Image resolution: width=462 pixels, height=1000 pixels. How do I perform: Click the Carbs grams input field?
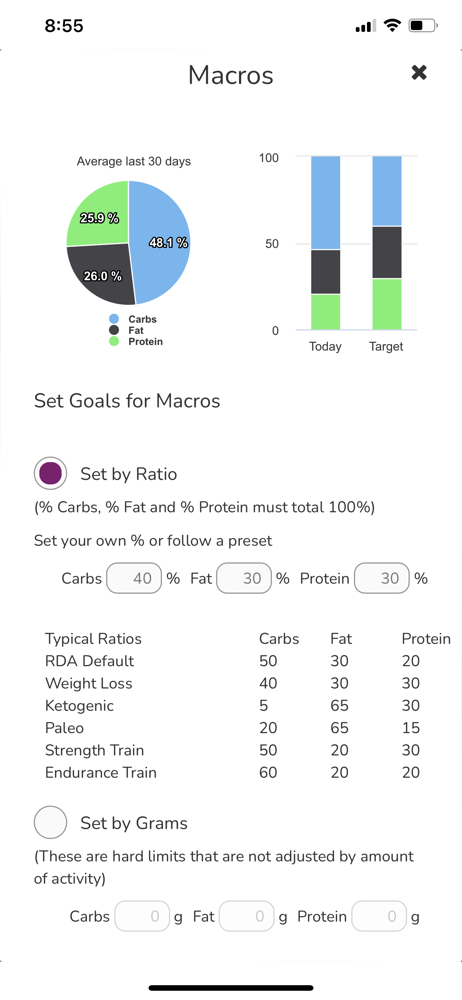(142, 917)
